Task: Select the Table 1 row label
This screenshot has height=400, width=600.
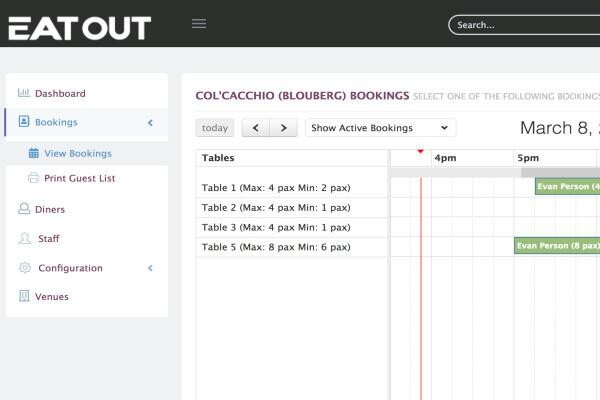Action: point(276,188)
